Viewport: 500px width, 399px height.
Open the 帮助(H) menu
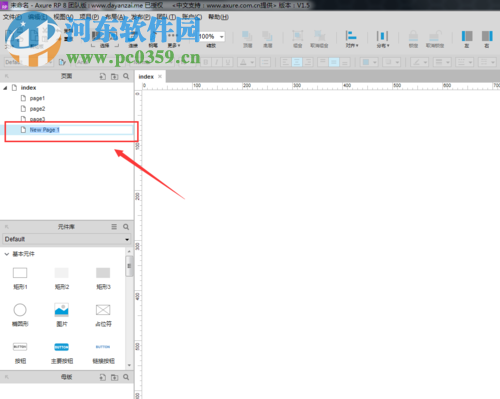218,17
